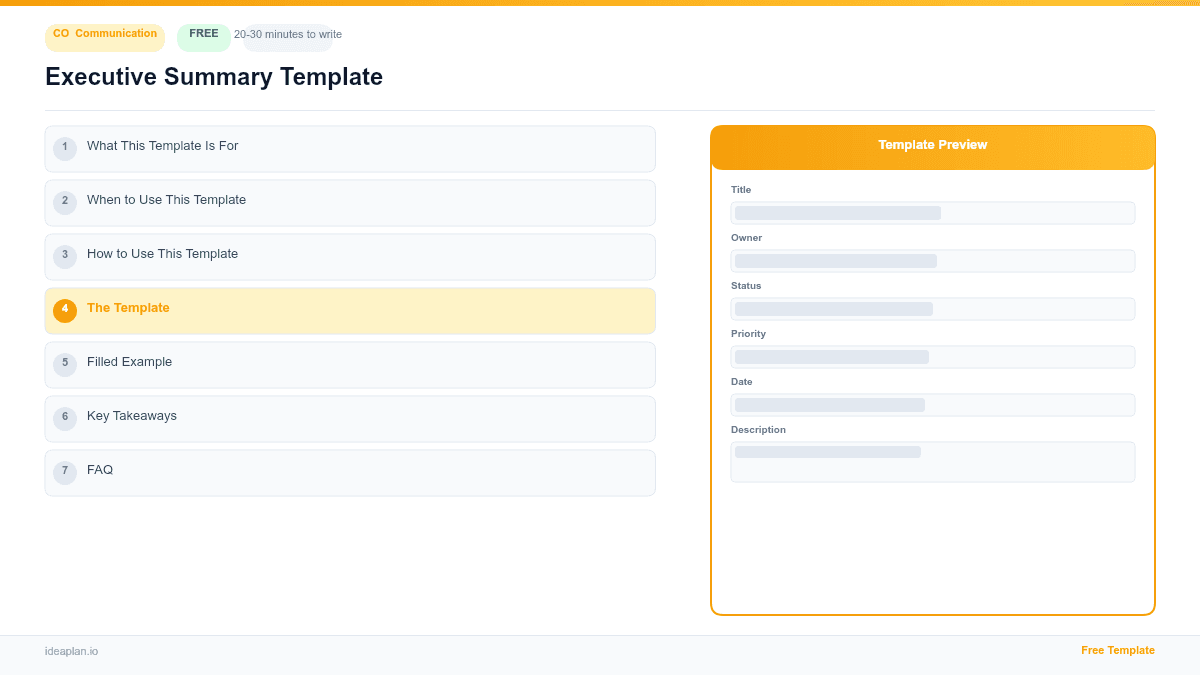Click the highlighted number 4 circle icon

point(65,310)
